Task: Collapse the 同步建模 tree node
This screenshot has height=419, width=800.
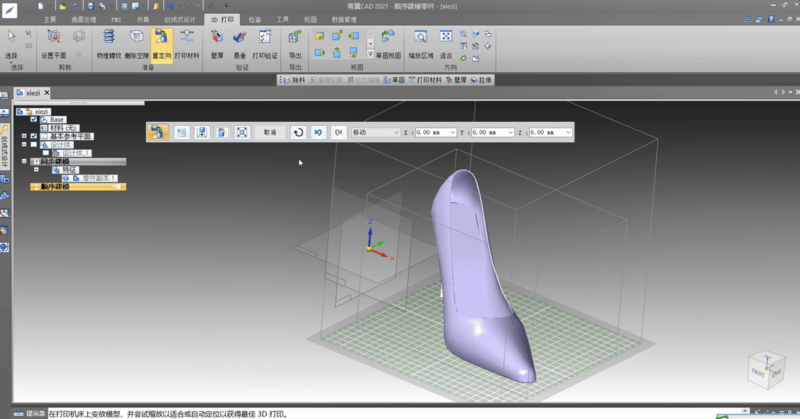Action: [25, 160]
